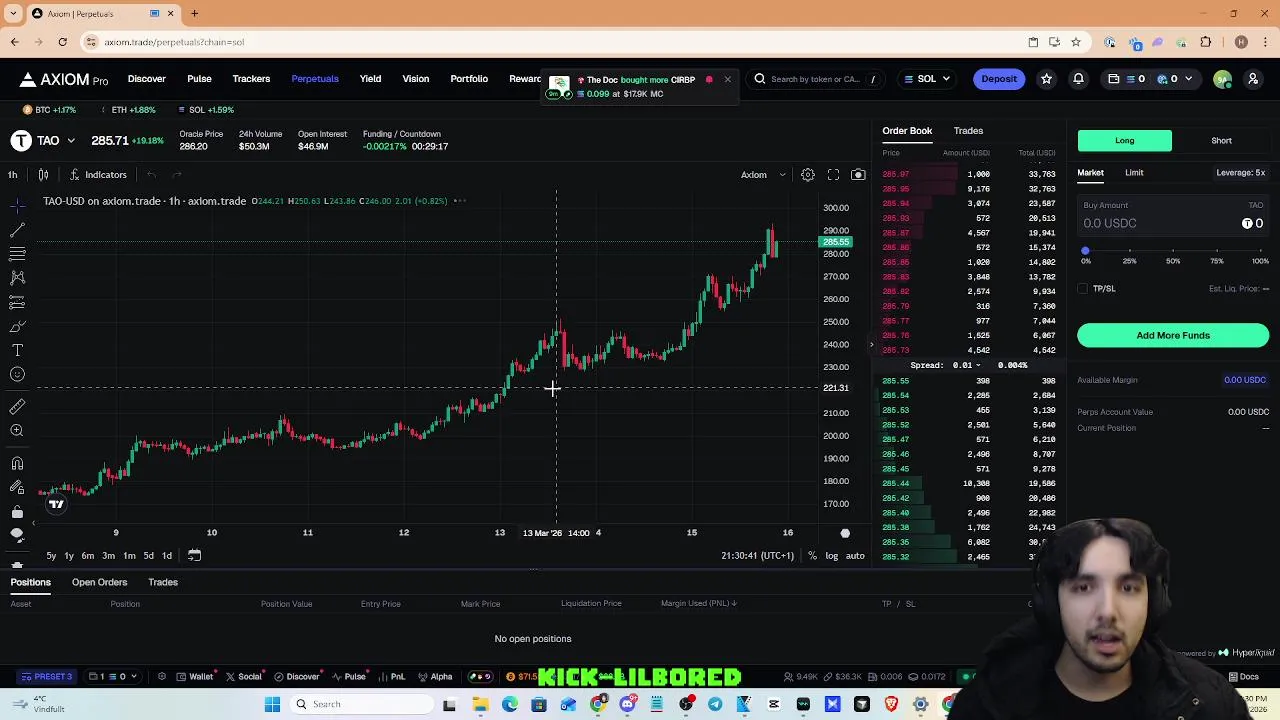Image resolution: width=1280 pixels, height=720 pixels.
Task: Click the Deposit button
Action: pyautogui.click(x=999, y=79)
